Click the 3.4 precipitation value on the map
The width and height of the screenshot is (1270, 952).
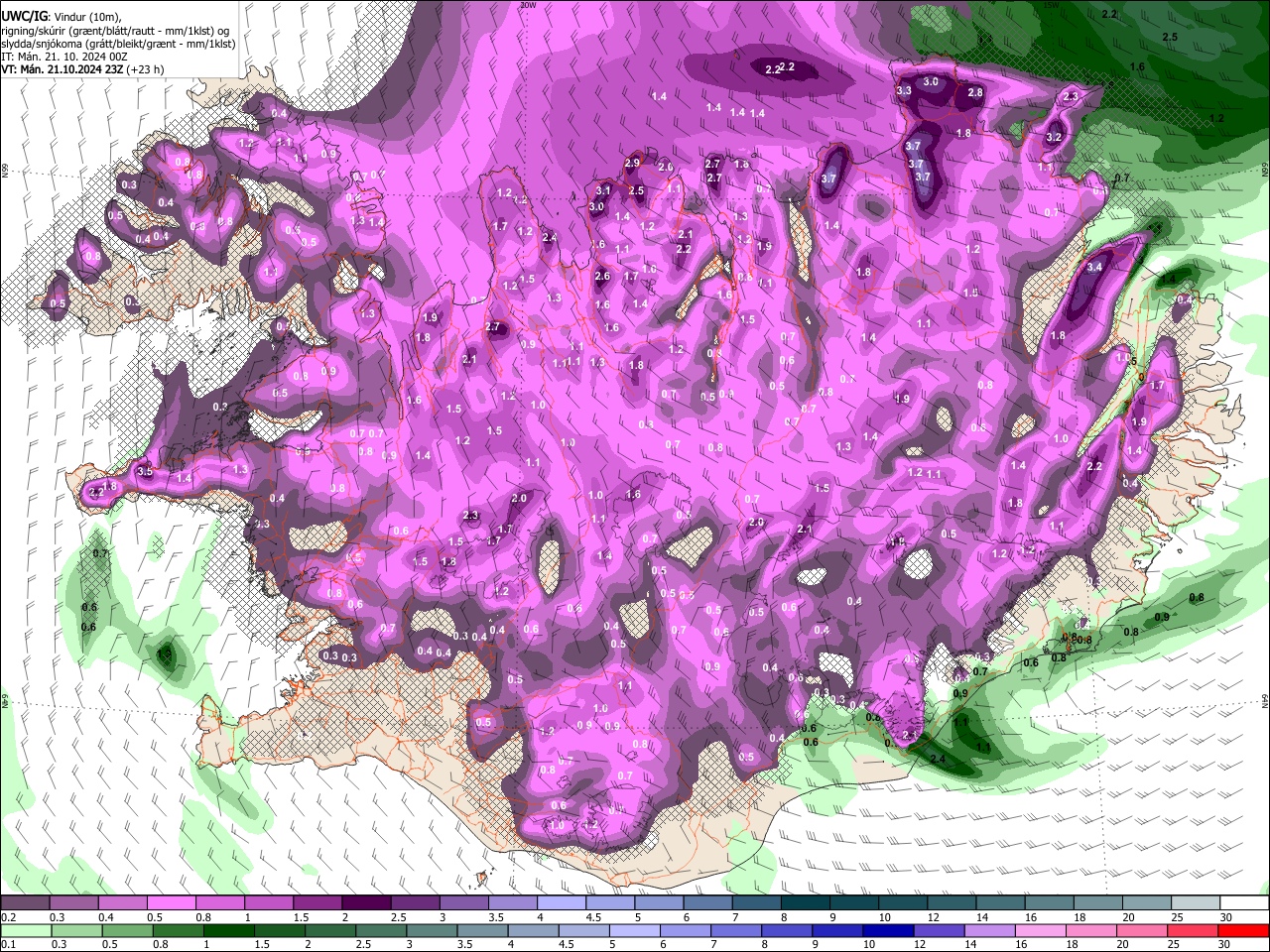[1094, 268]
